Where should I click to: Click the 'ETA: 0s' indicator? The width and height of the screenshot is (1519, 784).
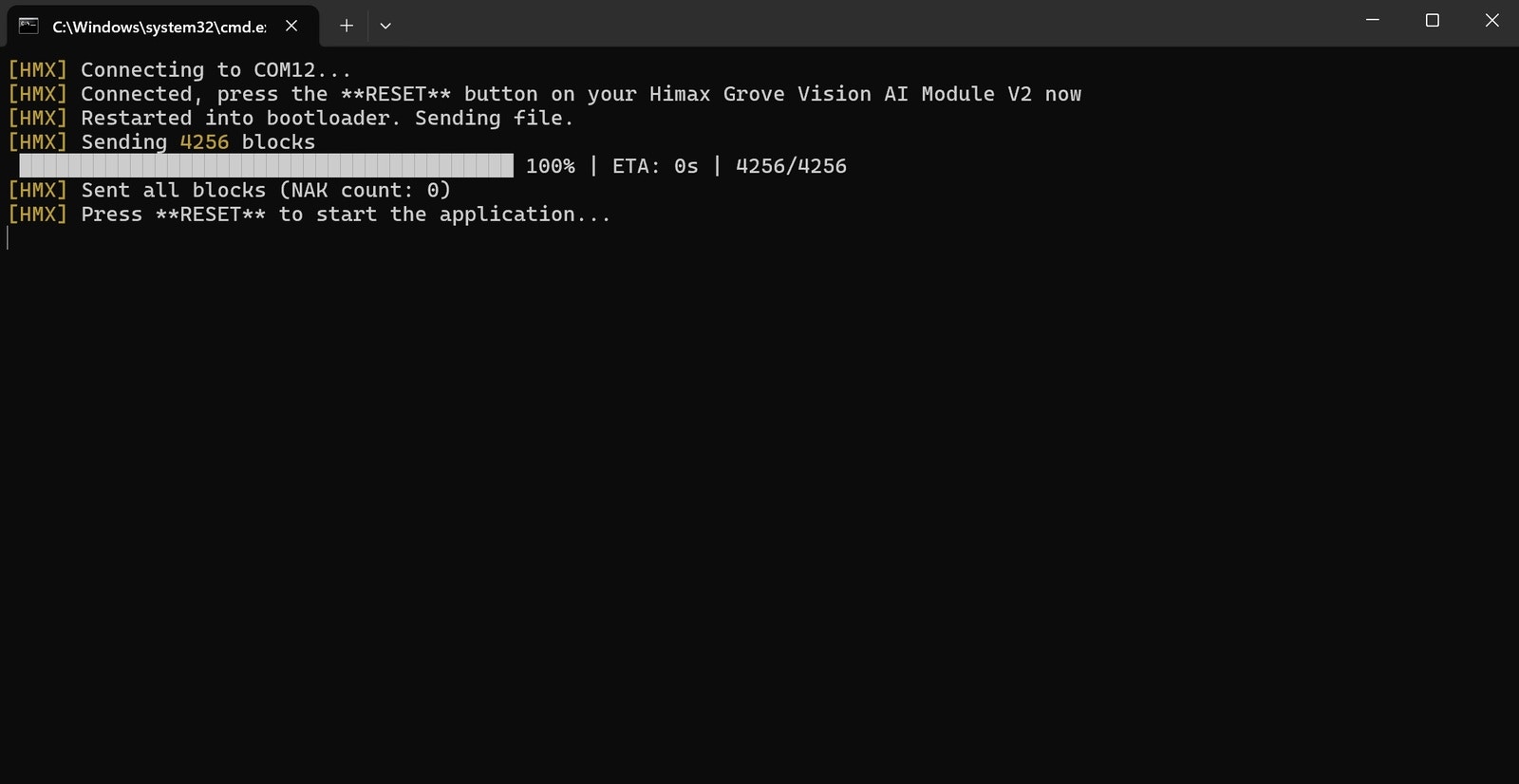tap(655, 166)
